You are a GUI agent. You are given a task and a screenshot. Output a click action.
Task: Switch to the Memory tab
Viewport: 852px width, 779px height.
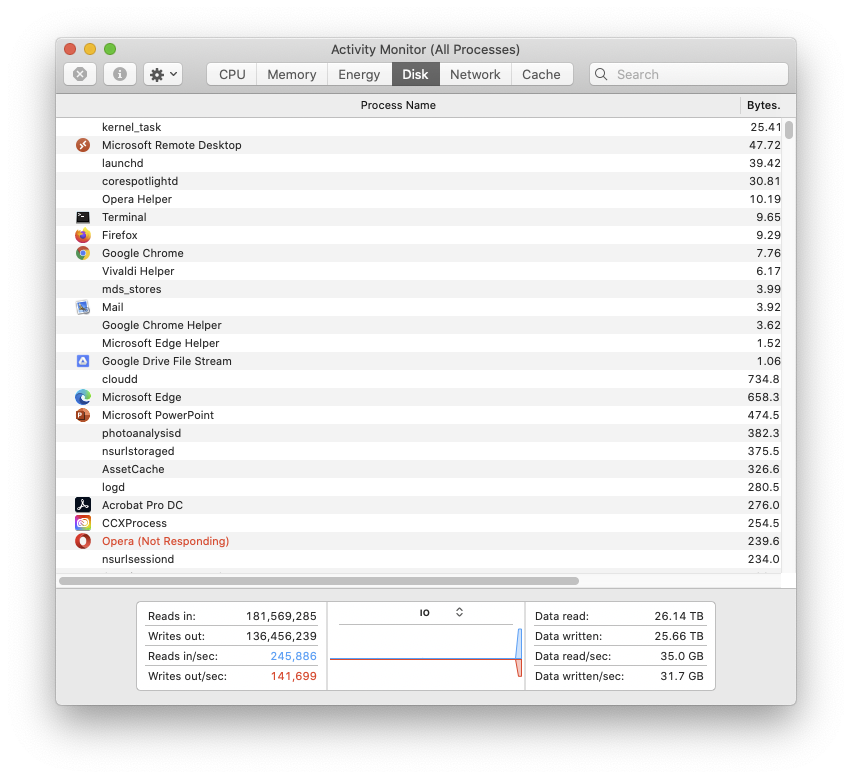click(x=292, y=74)
